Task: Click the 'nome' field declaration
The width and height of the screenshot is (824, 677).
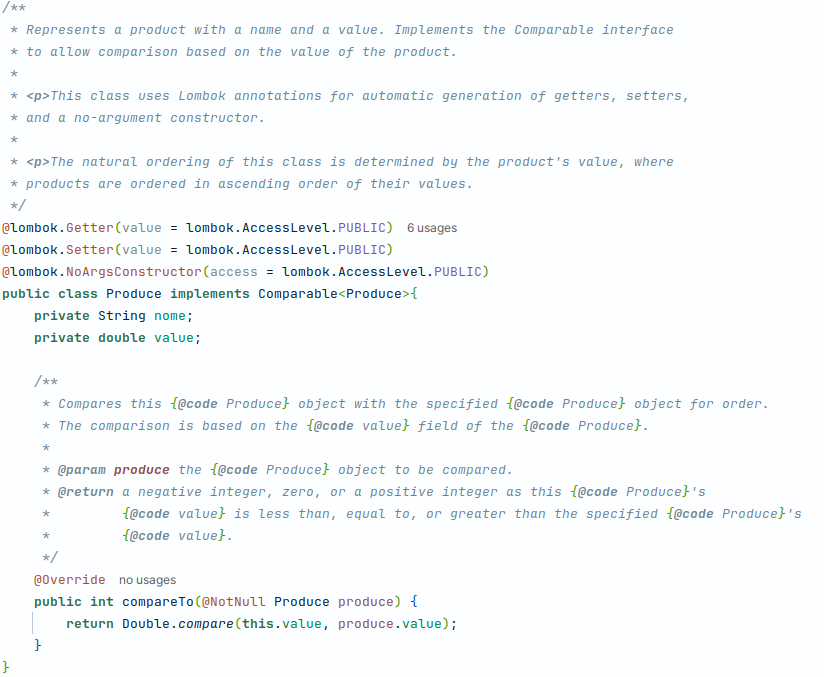Action: [x=170, y=316]
